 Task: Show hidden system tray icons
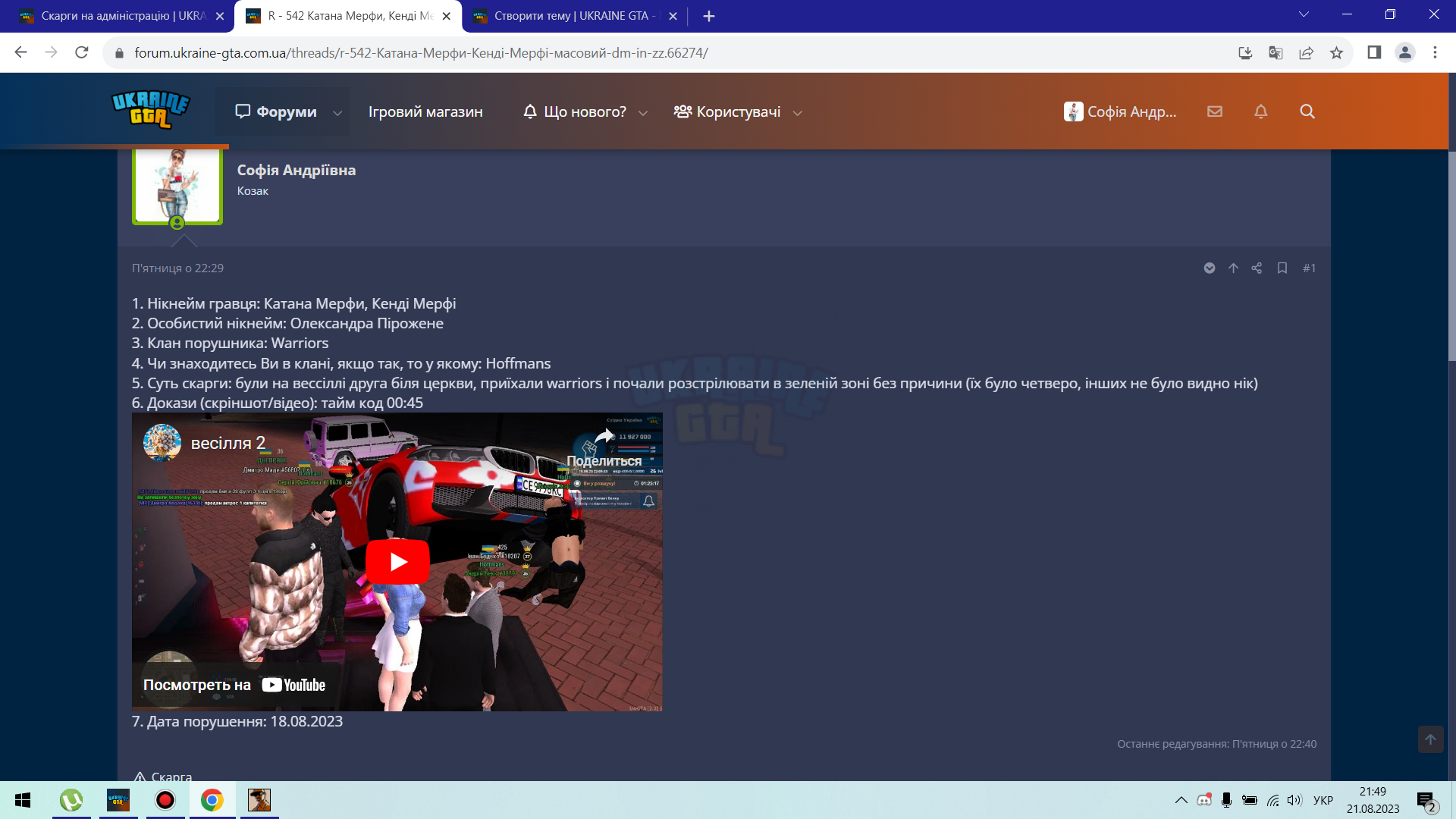[x=1181, y=800]
